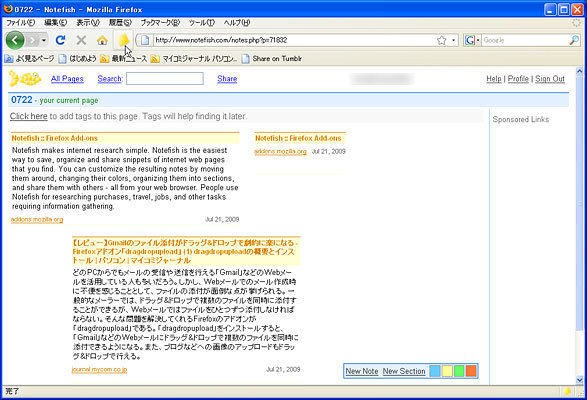Open the よく見るページ bookmark
This screenshot has width=587, height=400.
[x=29, y=59]
